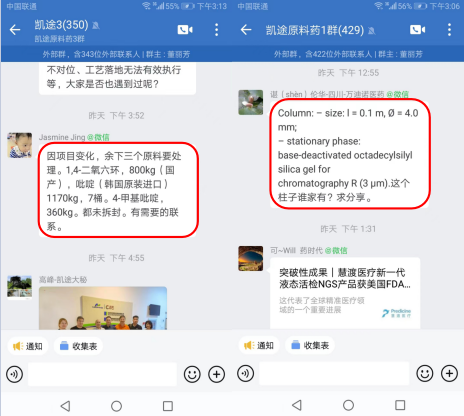Open emoji picker in left chat

[192, 374]
